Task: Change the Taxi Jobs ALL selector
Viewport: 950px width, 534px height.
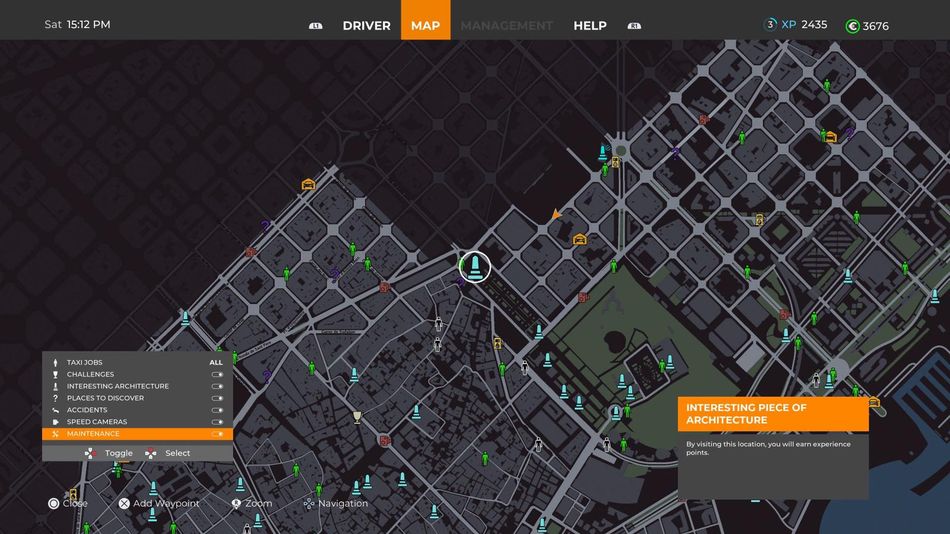Action: (x=216, y=362)
